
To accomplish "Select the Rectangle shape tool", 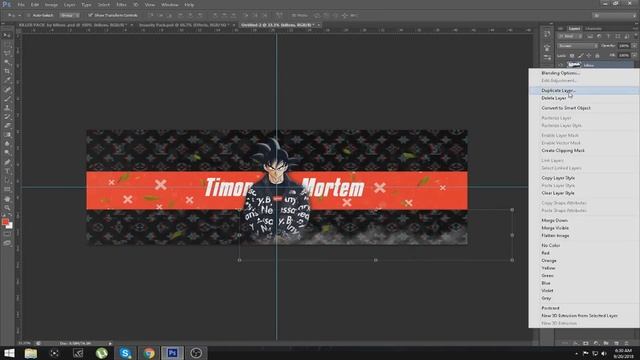I will point(7,189).
